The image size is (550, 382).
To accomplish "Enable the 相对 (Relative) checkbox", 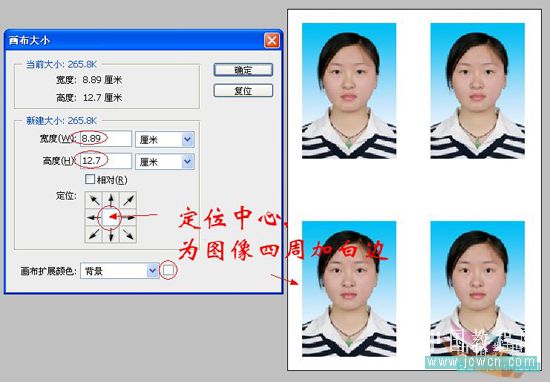I will pyautogui.click(x=90, y=179).
